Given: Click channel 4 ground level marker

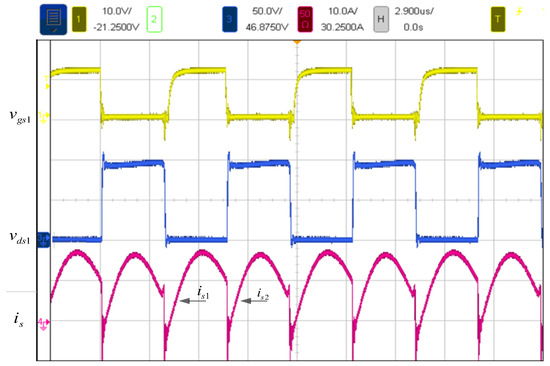Looking at the screenshot, I should 44,324.
